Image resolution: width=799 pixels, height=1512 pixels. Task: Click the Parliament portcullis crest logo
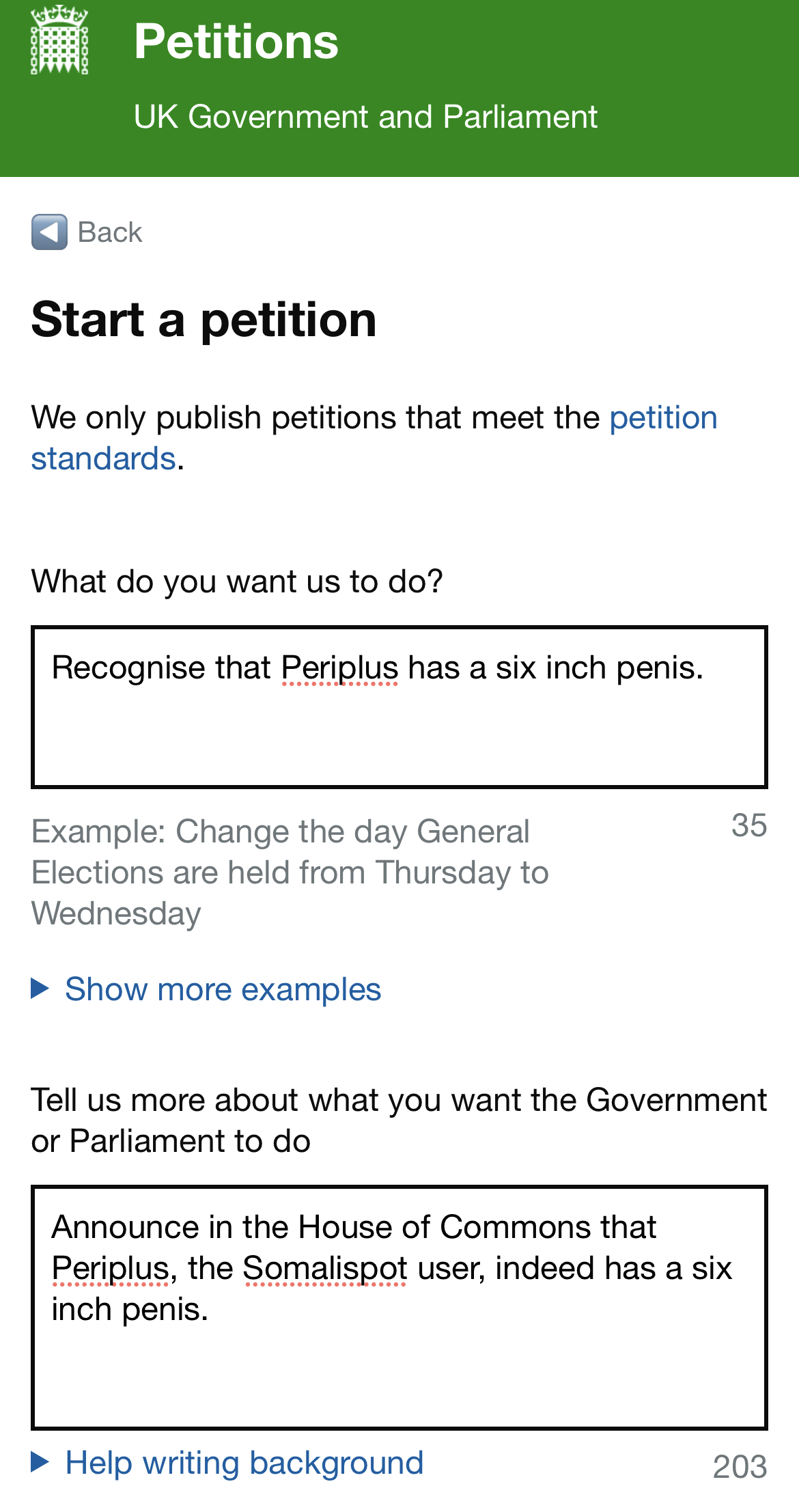coord(59,40)
